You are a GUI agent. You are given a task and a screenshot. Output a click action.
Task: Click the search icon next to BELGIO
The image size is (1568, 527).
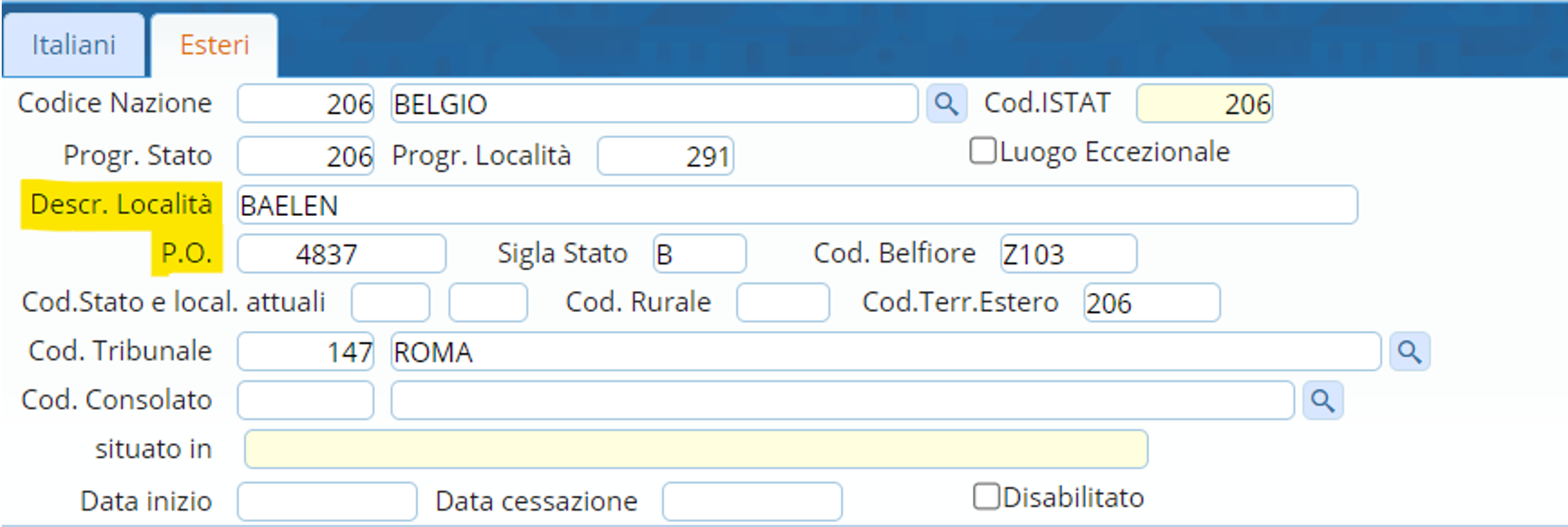[946, 105]
